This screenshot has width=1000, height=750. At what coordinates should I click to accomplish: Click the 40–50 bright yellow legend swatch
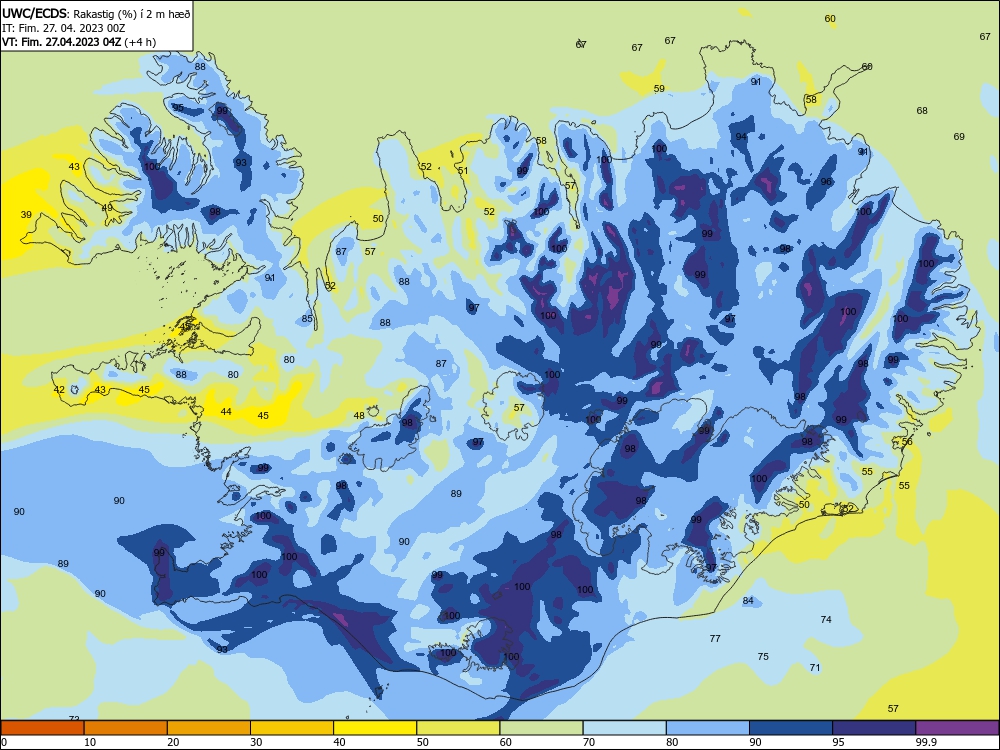tap(375, 728)
